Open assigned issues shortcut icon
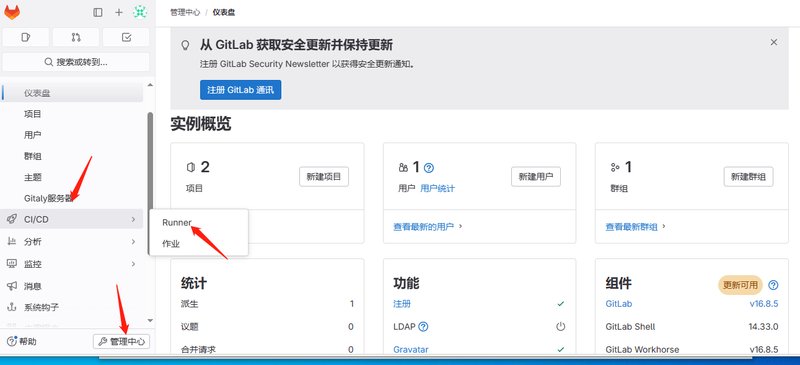 26,37
